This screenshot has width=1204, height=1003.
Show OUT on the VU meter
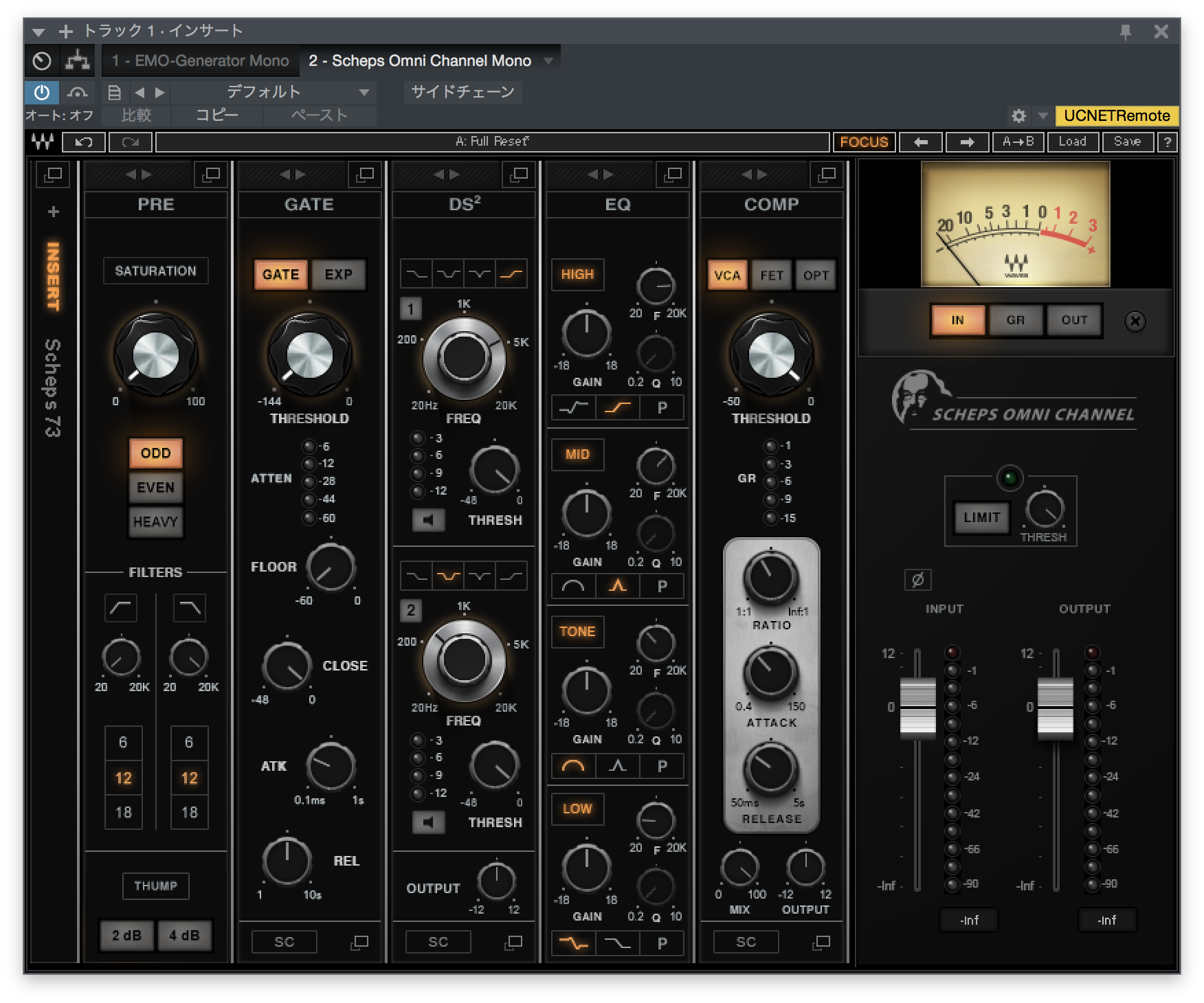coord(1073,320)
